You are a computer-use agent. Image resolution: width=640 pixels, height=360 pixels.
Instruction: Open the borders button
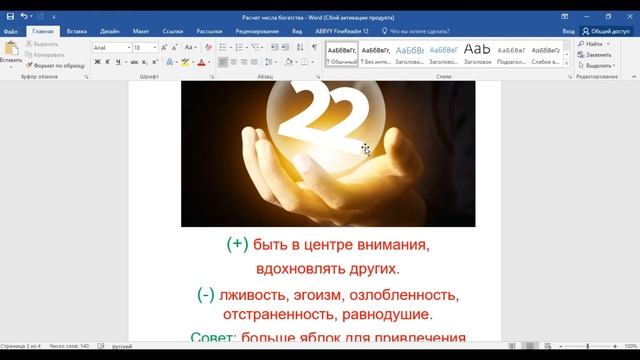[x=304, y=62]
